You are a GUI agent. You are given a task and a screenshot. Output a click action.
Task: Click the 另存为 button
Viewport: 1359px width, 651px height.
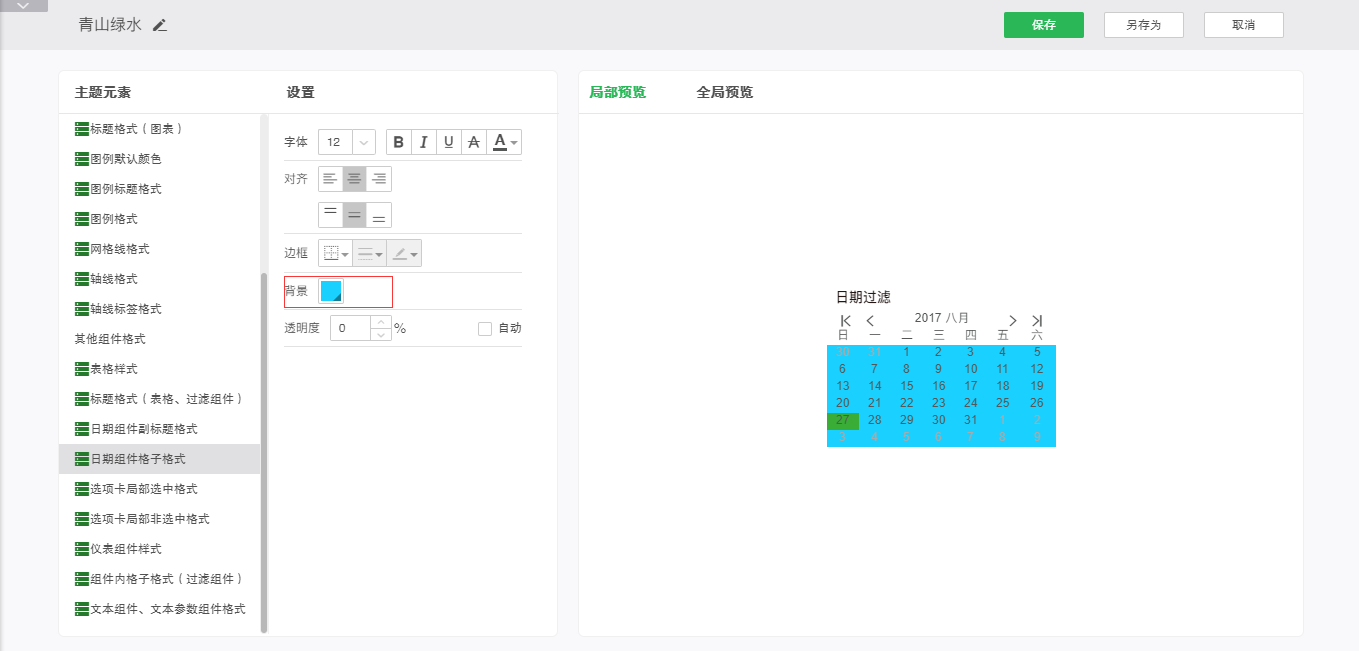coord(1143,25)
